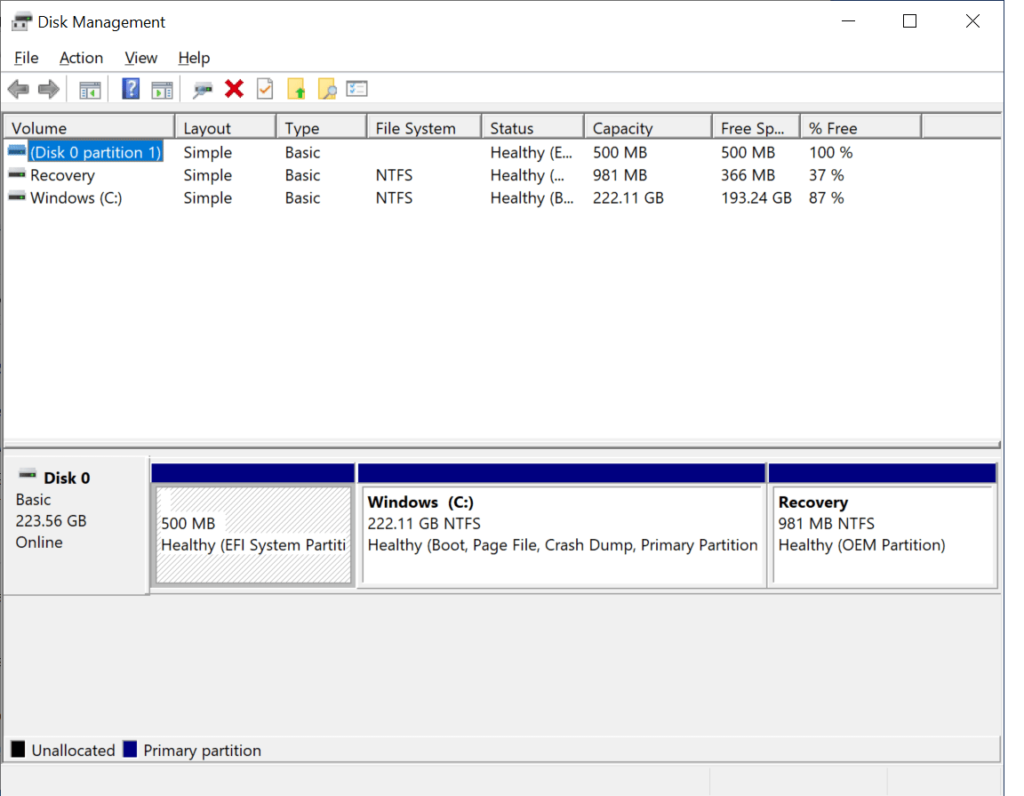Select the 500 MB EFI System partition block
This screenshot has width=1024, height=796.
253,534
